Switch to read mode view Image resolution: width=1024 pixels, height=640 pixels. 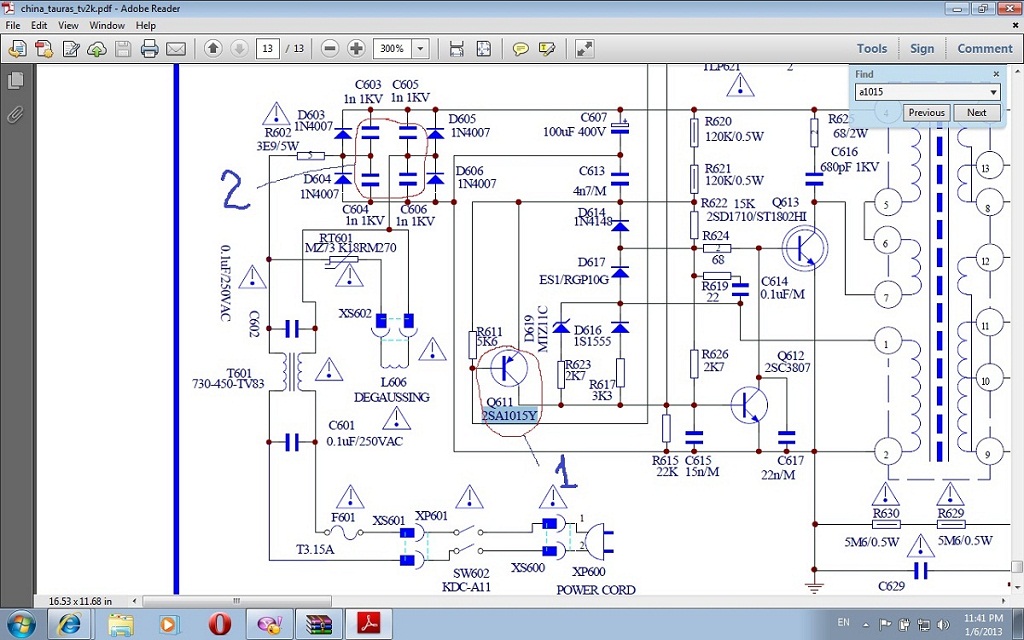pyautogui.click(x=585, y=48)
